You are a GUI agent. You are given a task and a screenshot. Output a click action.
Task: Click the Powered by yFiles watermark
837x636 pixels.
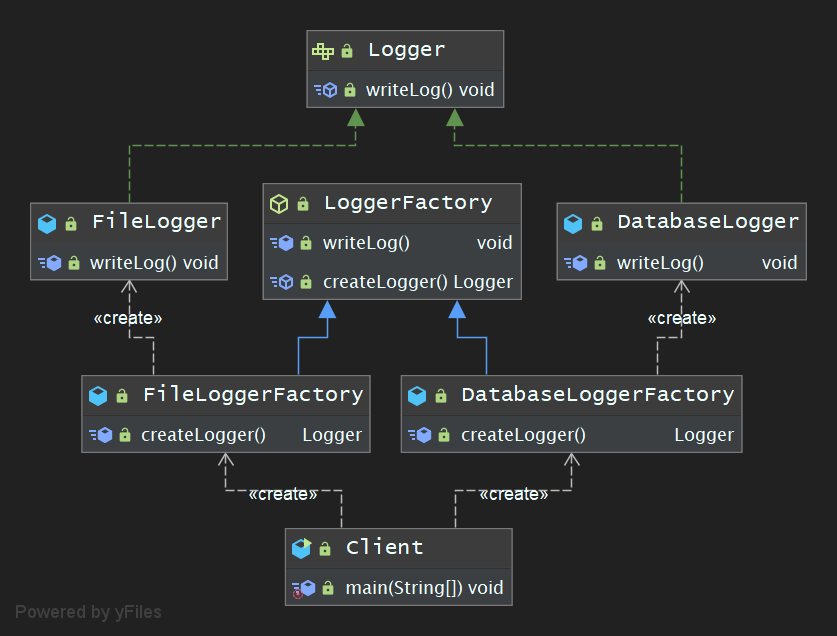[x=88, y=612]
